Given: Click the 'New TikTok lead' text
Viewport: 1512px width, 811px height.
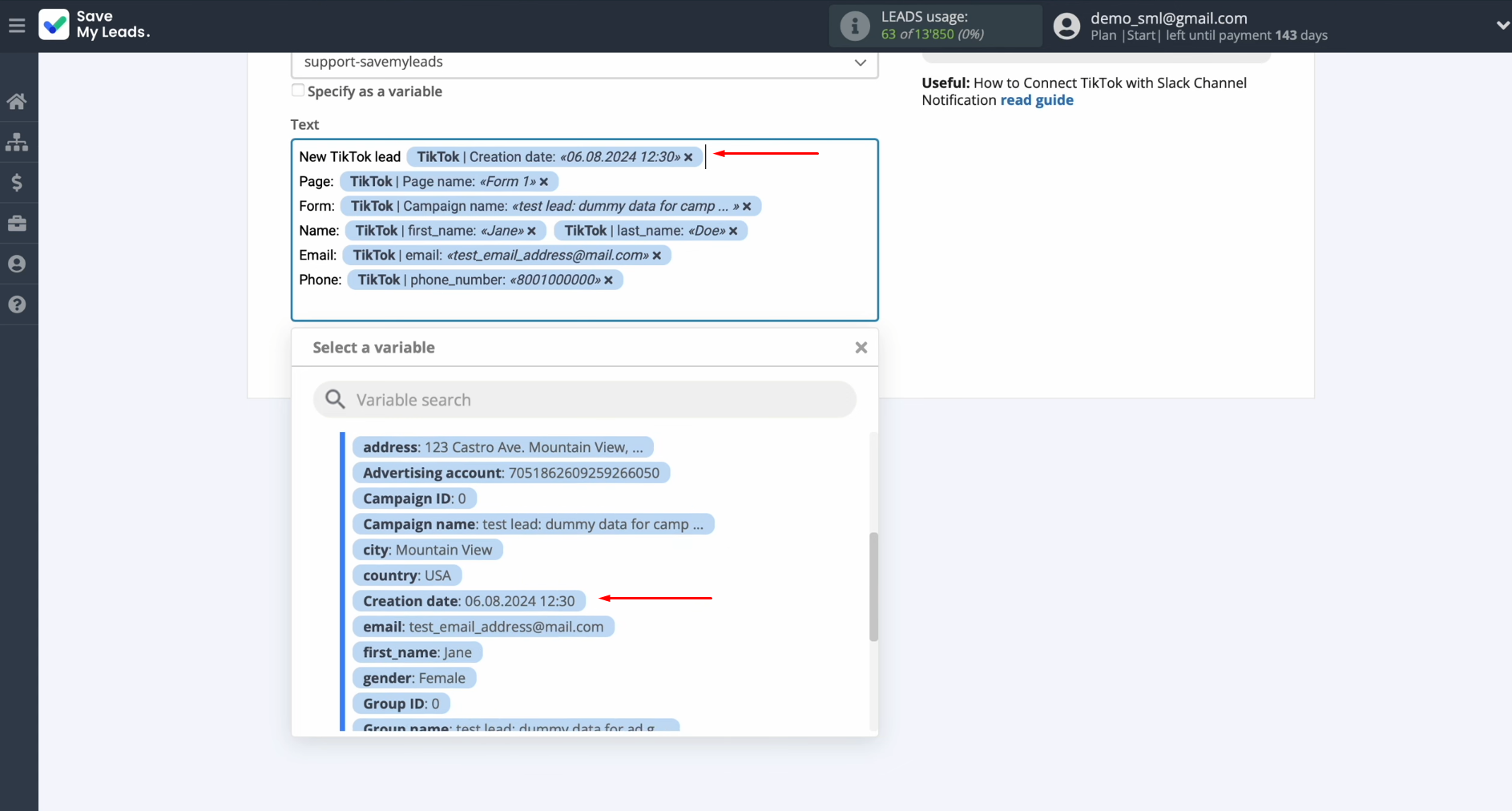Looking at the screenshot, I should pos(350,157).
